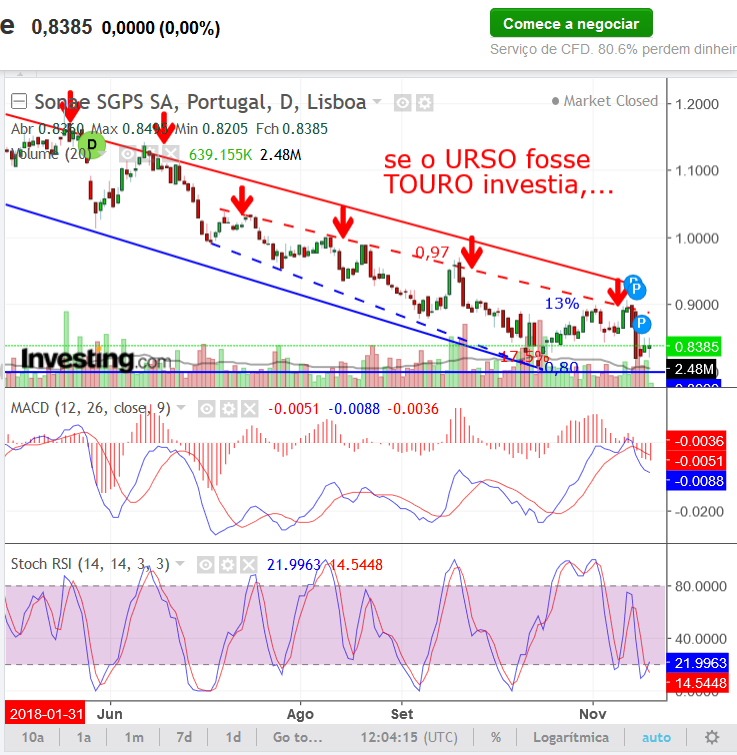The height and width of the screenshot is (755, 737).
Task: Open the Go to... date picker
Action: [x=297, y=737]
